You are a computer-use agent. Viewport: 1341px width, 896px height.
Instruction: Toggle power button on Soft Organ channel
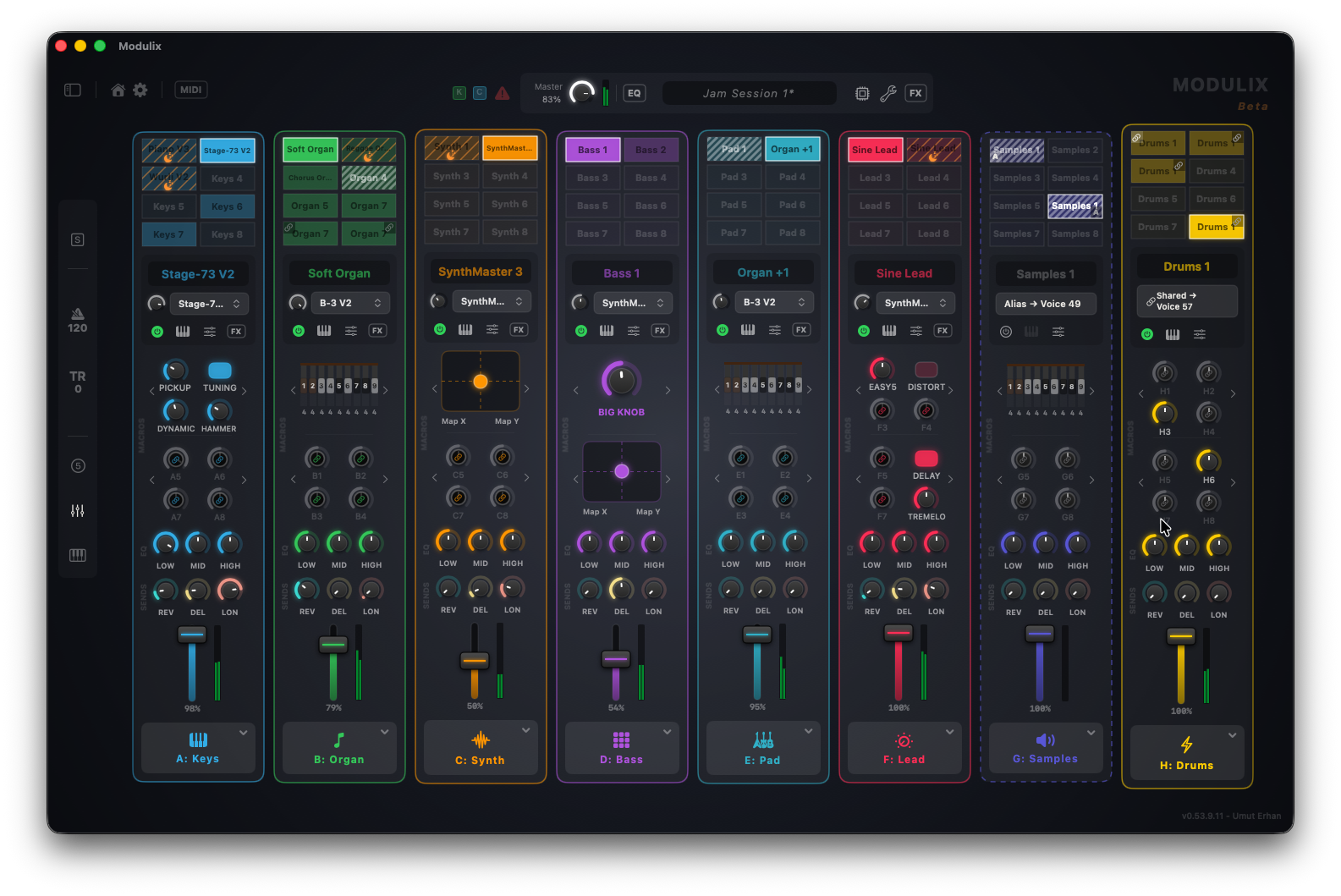click(299, 331)
